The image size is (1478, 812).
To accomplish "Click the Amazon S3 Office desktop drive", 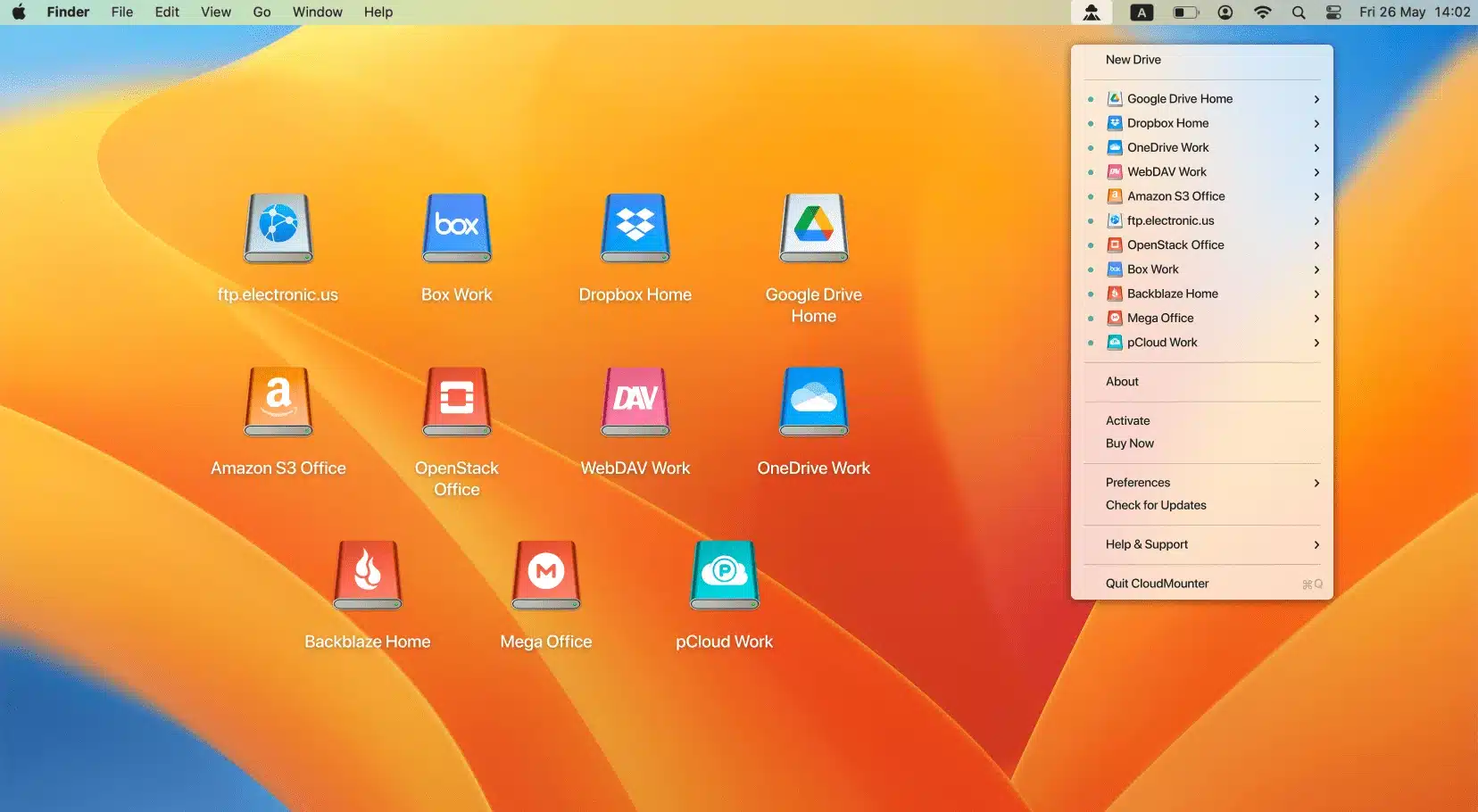I will click(x=278, y=401).
